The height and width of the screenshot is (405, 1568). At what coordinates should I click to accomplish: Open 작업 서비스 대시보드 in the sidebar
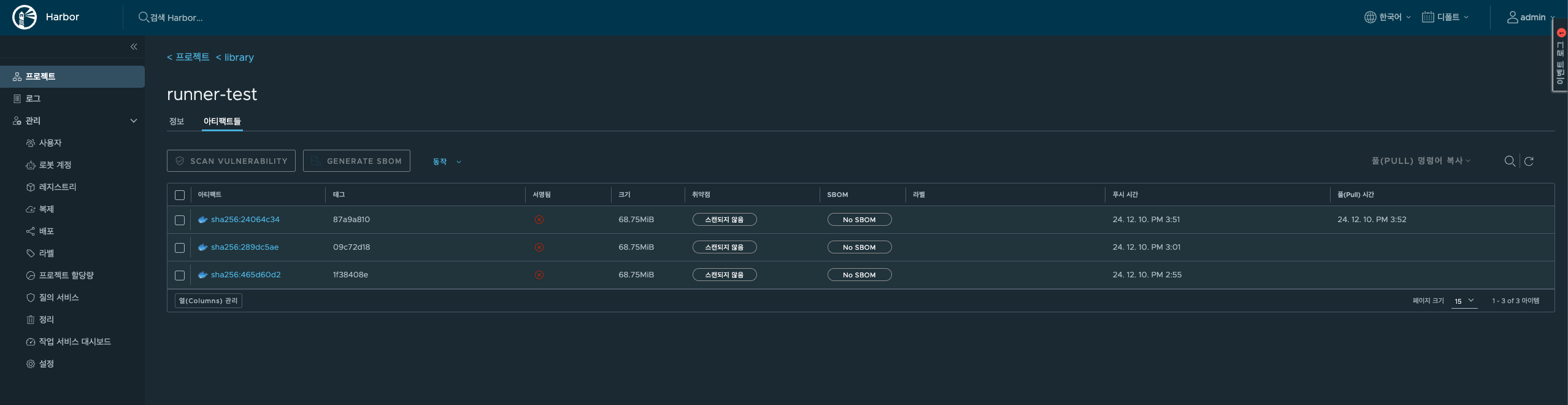point(72,342)
